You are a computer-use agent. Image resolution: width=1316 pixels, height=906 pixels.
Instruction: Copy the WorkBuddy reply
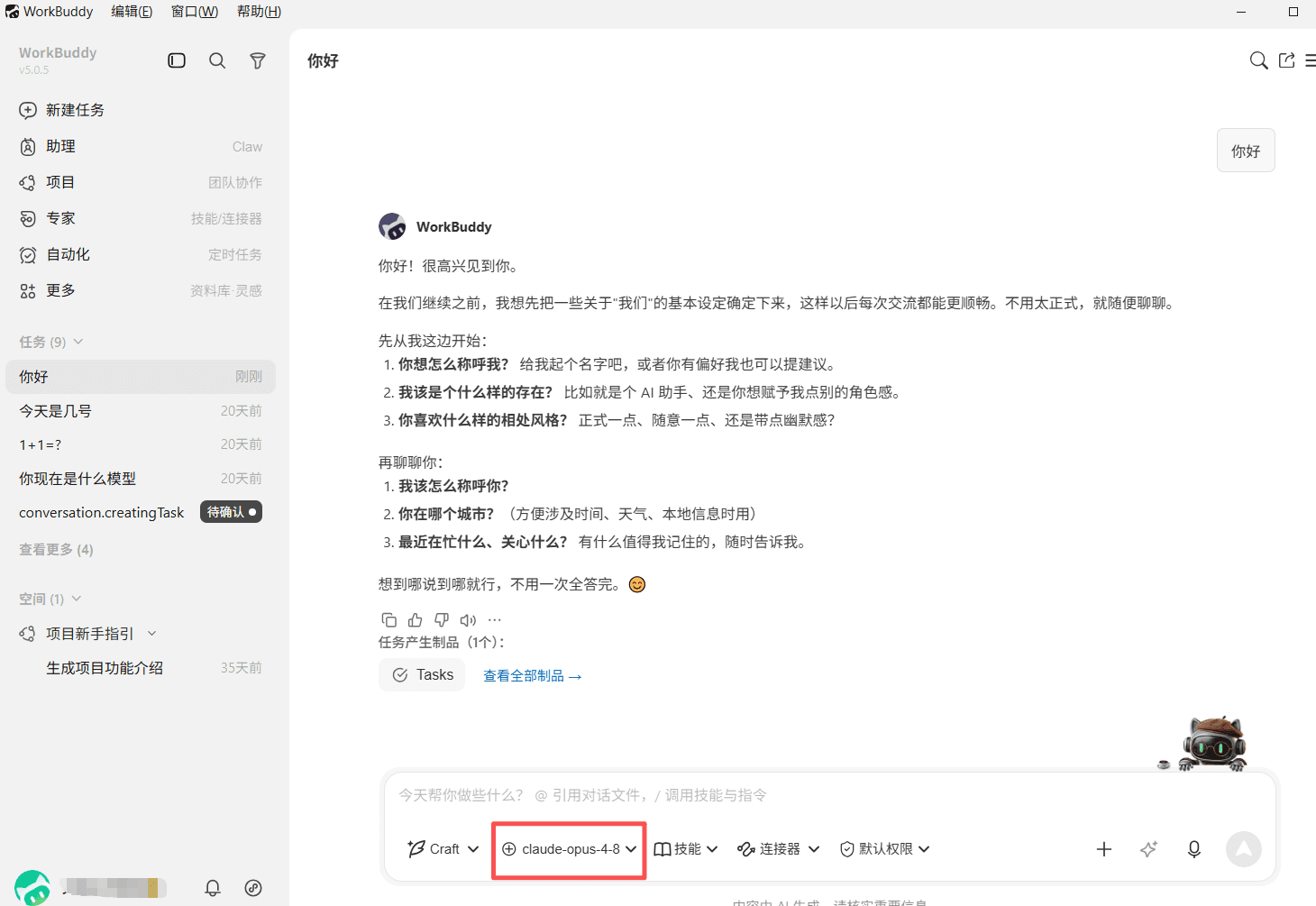[x=388, y=620]
